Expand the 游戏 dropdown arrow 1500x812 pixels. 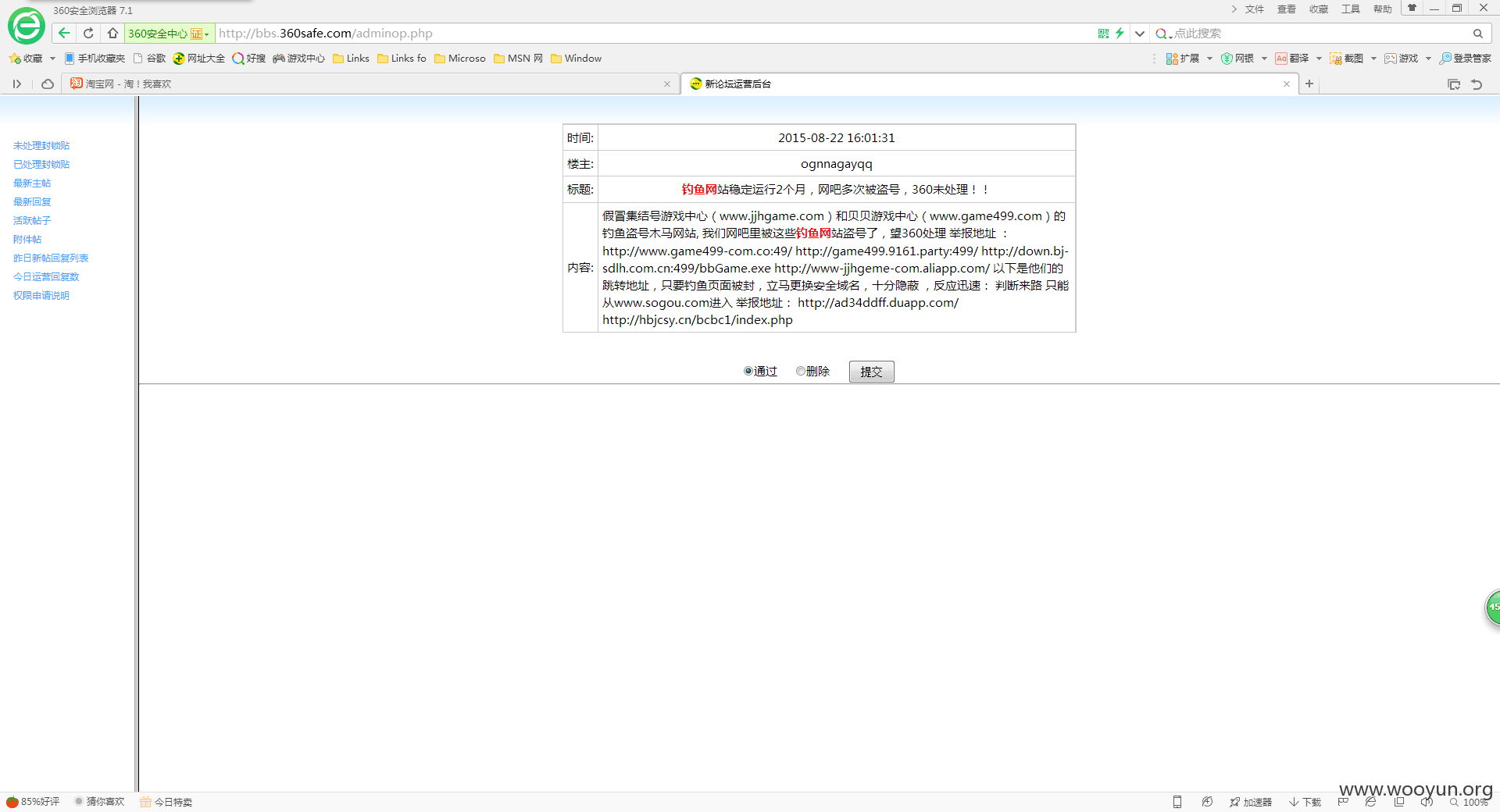click(x=1428, y=59)
